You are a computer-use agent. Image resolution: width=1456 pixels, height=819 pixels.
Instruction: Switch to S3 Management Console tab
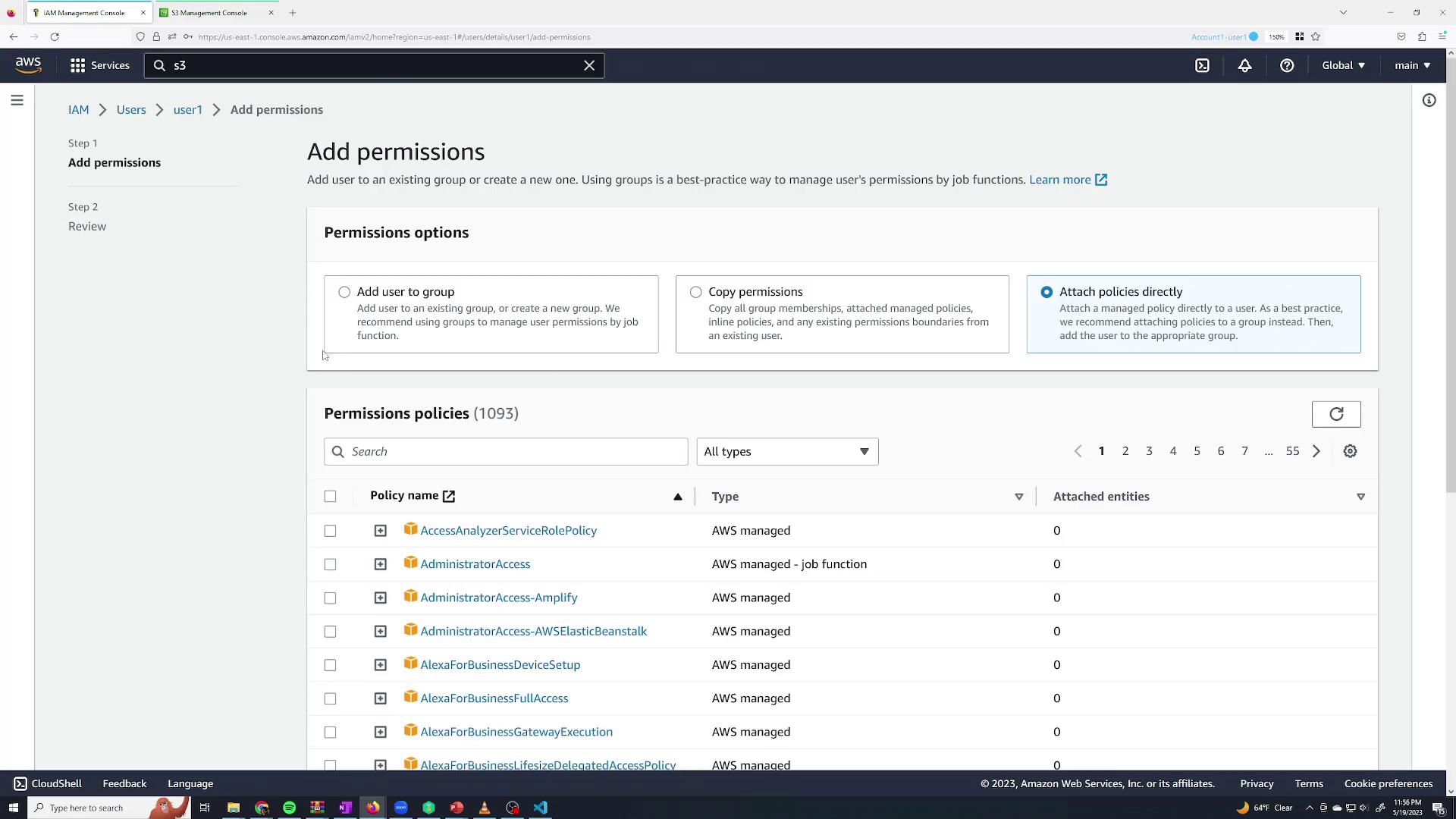coord(209,13)
